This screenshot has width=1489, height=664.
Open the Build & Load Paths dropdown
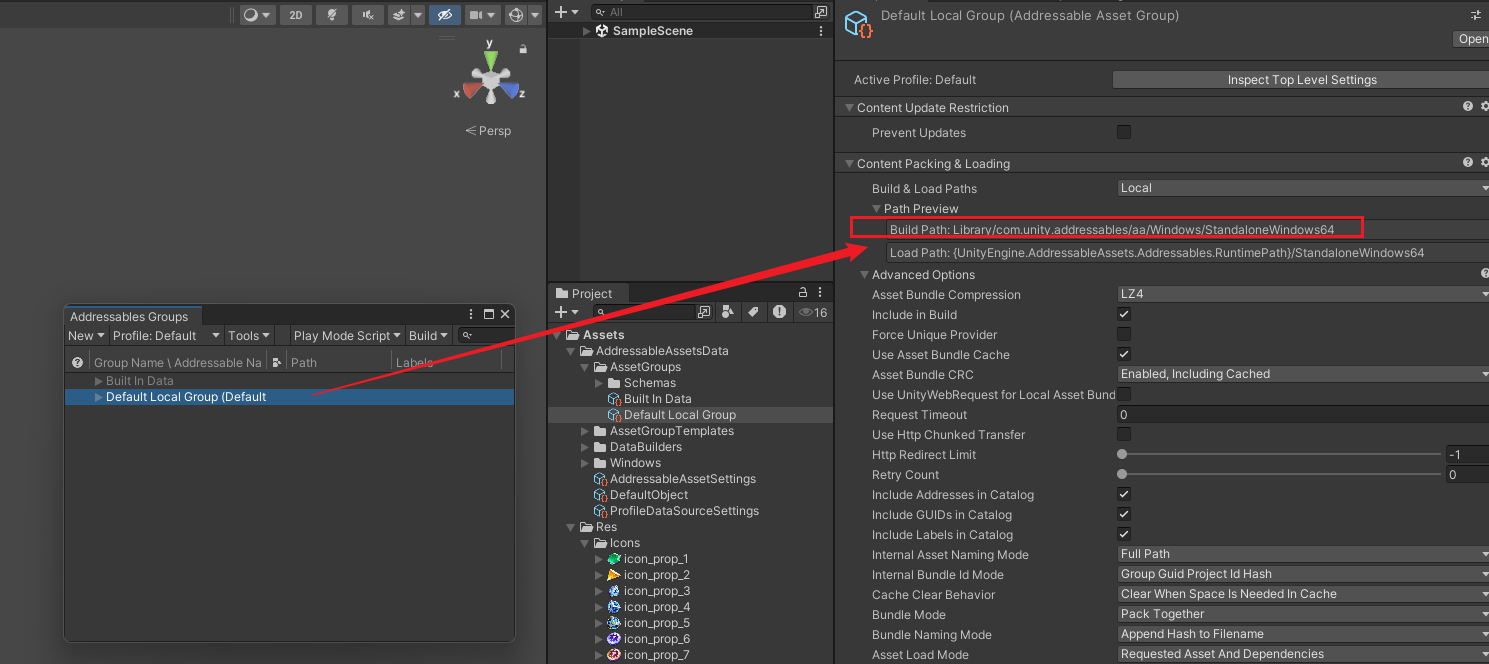(x=1303, y=188)
